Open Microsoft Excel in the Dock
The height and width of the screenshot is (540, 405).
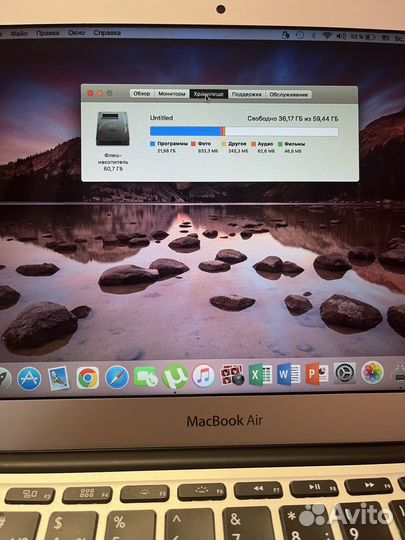[x=260, y=374]
